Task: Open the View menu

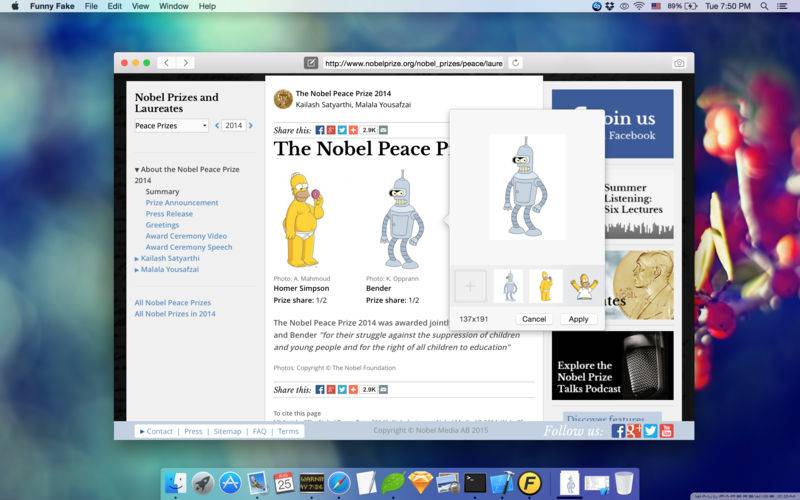Action: point(140,6)
